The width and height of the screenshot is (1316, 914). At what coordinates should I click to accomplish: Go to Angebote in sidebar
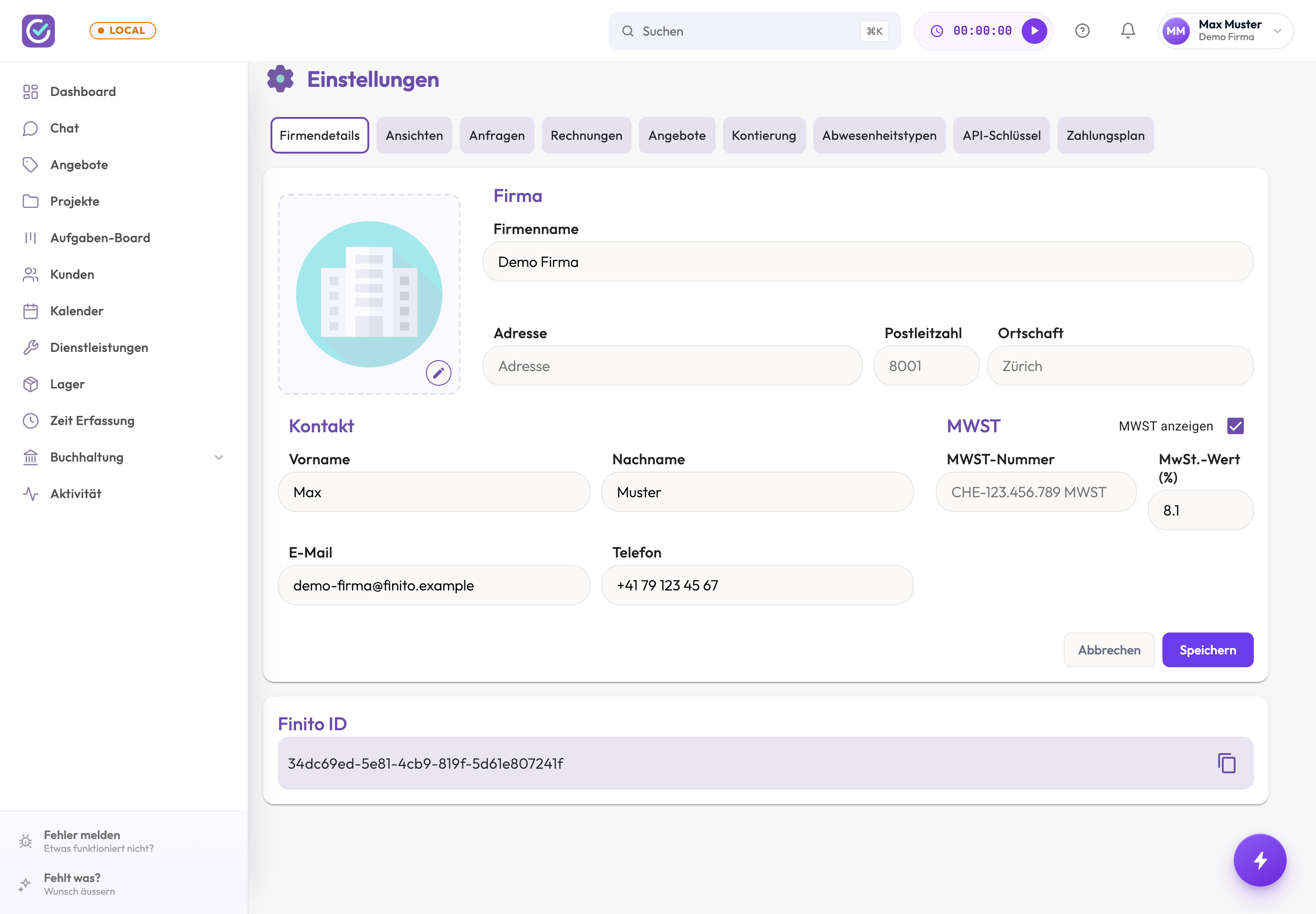(x=79, y=165)
